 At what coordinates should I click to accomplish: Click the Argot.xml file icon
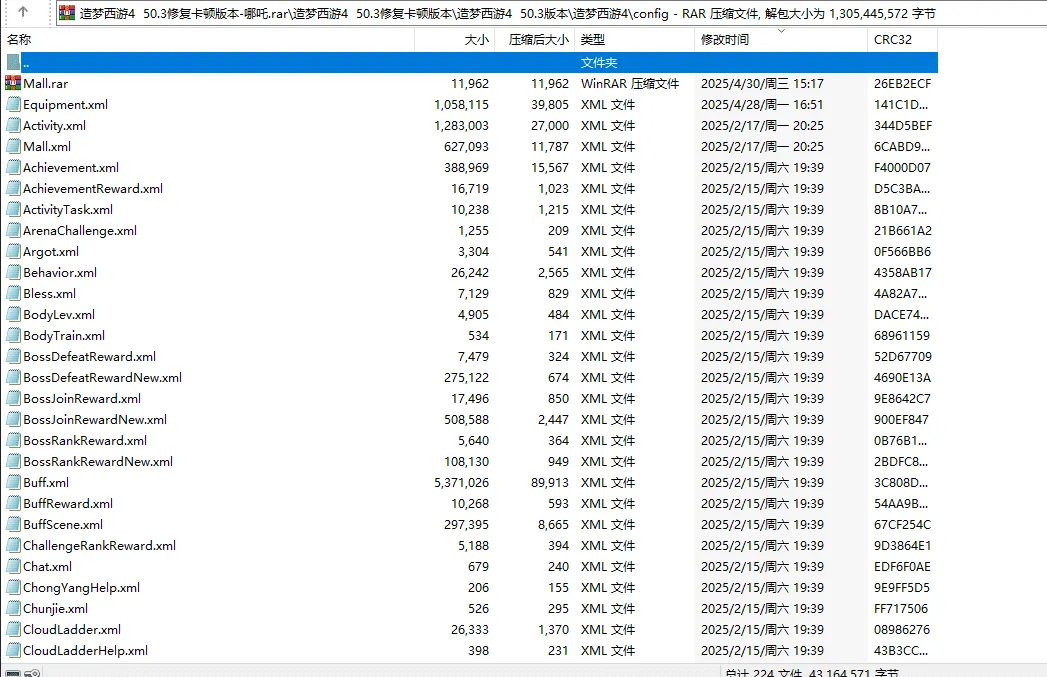click(x=13, y=252)
